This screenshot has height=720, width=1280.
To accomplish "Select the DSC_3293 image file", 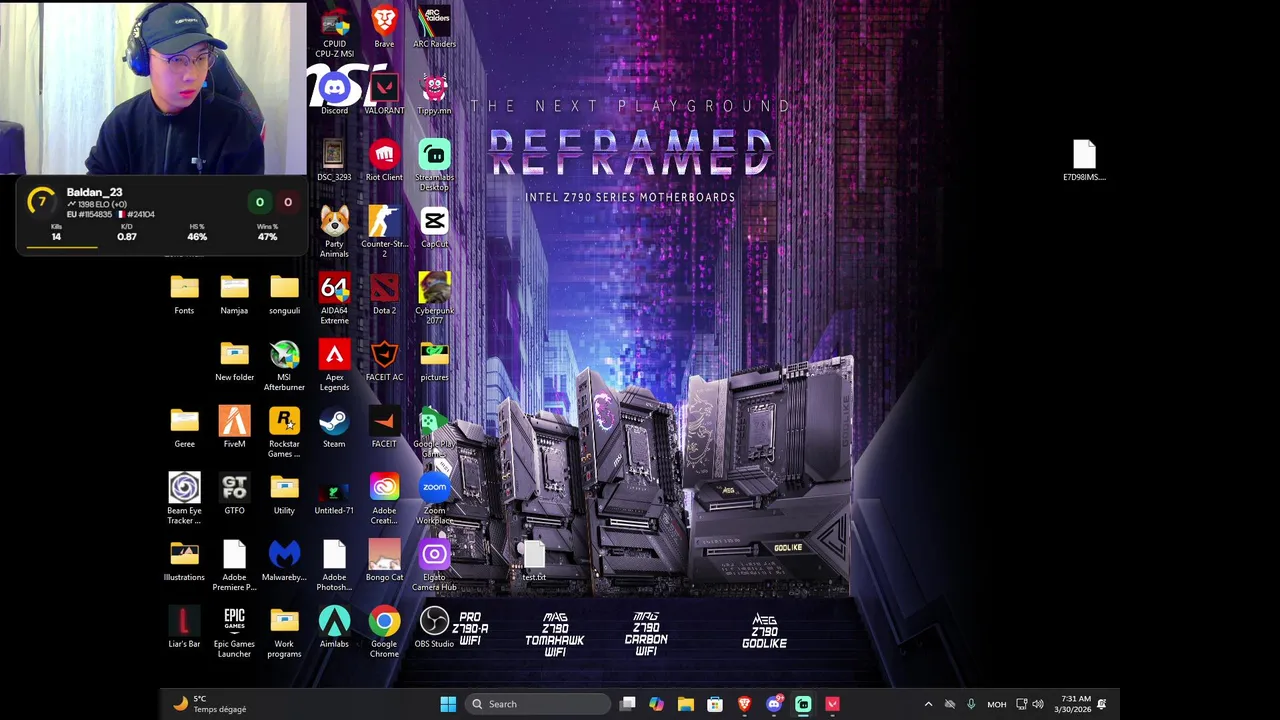I will tap(334, 161).
